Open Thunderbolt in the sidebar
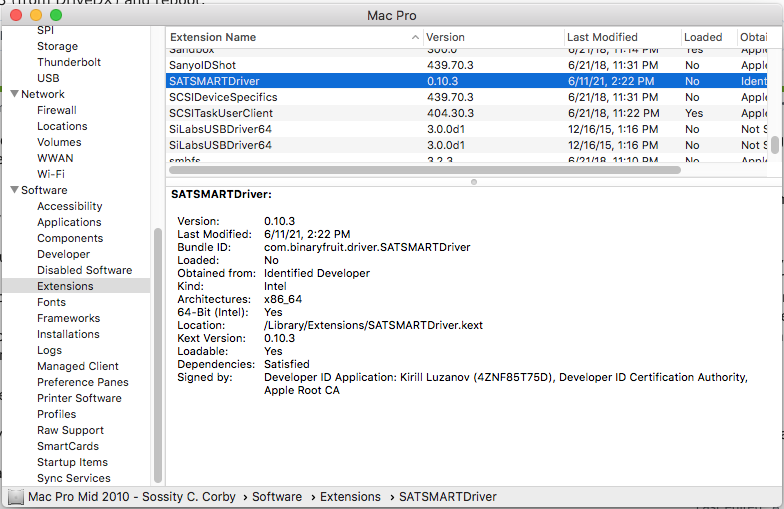The width and height of the screenshot is (784, 509). pyautogui.click(x=69, y=62)
